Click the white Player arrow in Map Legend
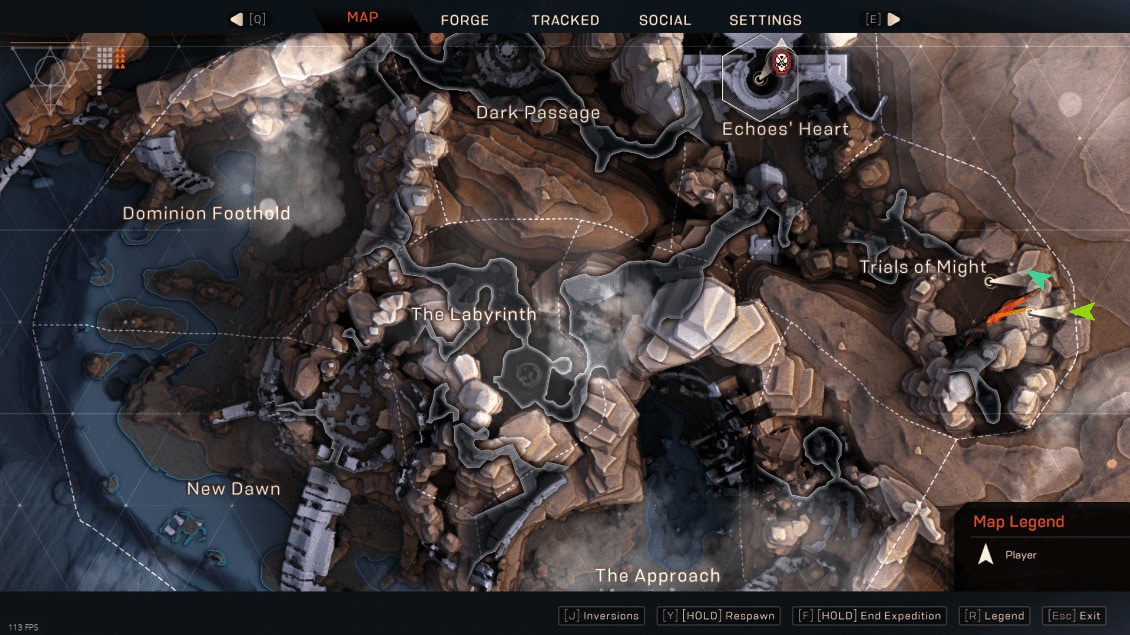This screenshot has width=1130, height=635. pyautogui.click(x=985, y=554)
